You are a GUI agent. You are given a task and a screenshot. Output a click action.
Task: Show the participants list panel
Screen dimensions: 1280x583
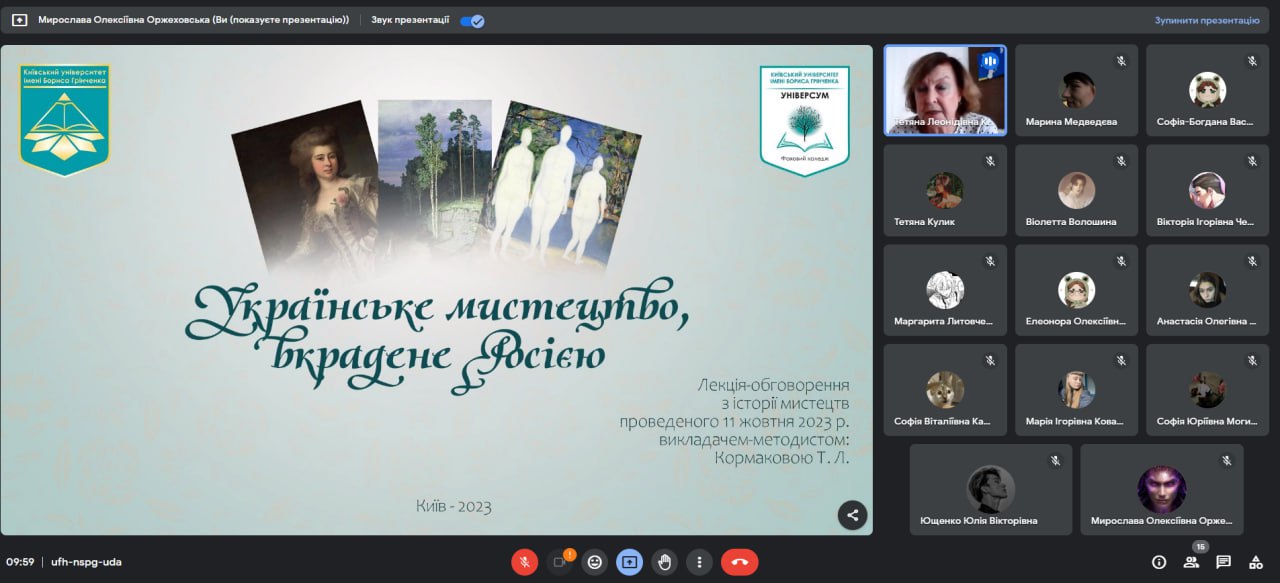coord(1191,562)
